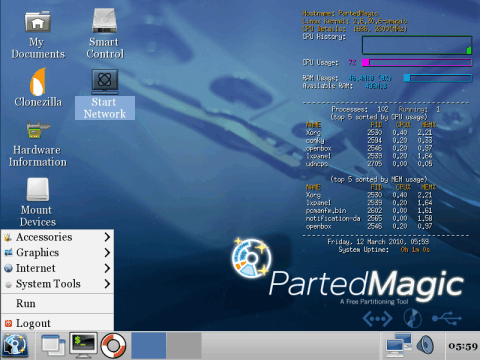Click the Parted Magic start menu button
The width and height of the screenshot is (480, 360).
15,345
